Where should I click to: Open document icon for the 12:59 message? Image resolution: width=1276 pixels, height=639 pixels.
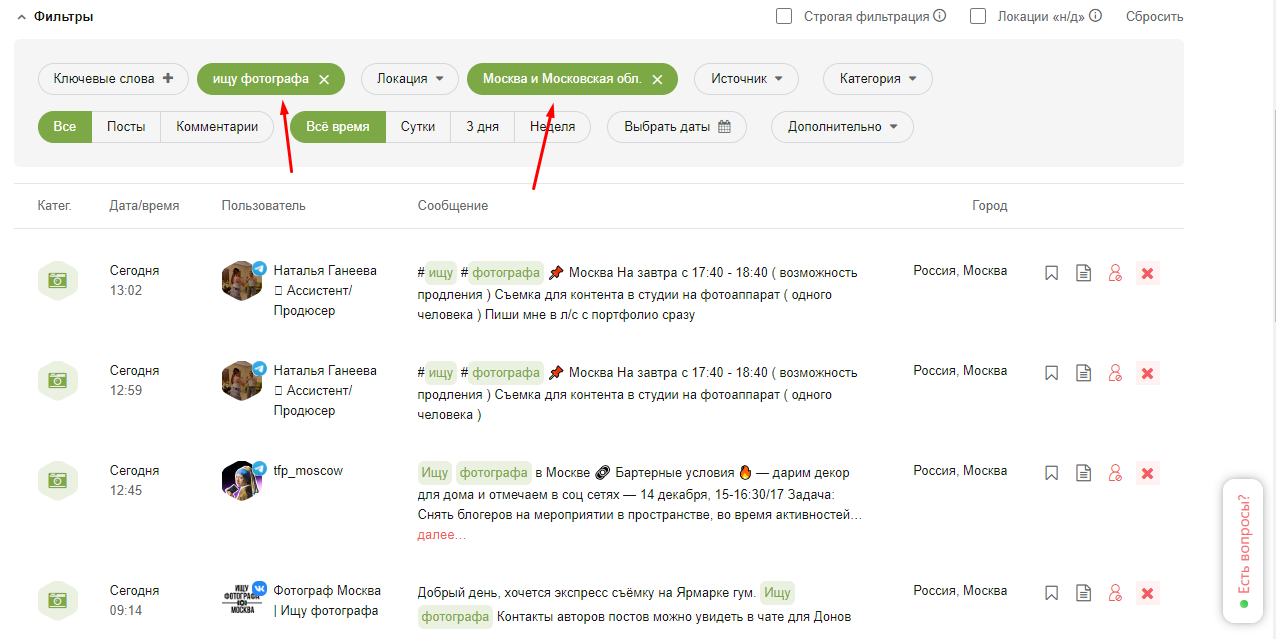click(x=1083, y=373)
